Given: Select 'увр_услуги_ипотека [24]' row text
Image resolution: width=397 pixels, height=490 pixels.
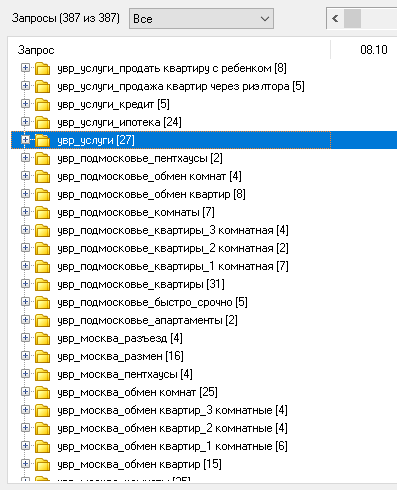Looking at the screenshot, I should (119, 122).
